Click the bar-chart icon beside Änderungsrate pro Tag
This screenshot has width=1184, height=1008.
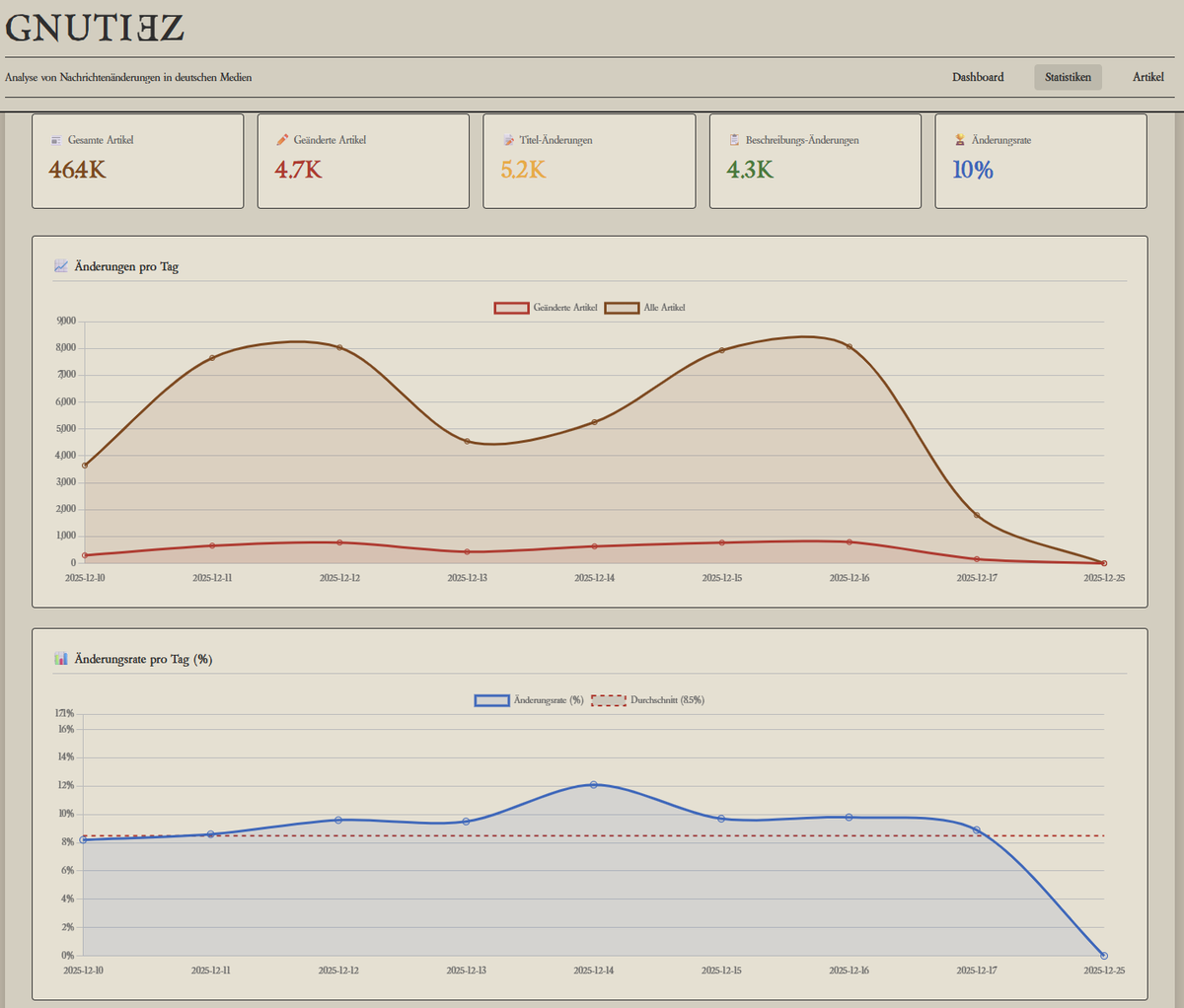61,659
